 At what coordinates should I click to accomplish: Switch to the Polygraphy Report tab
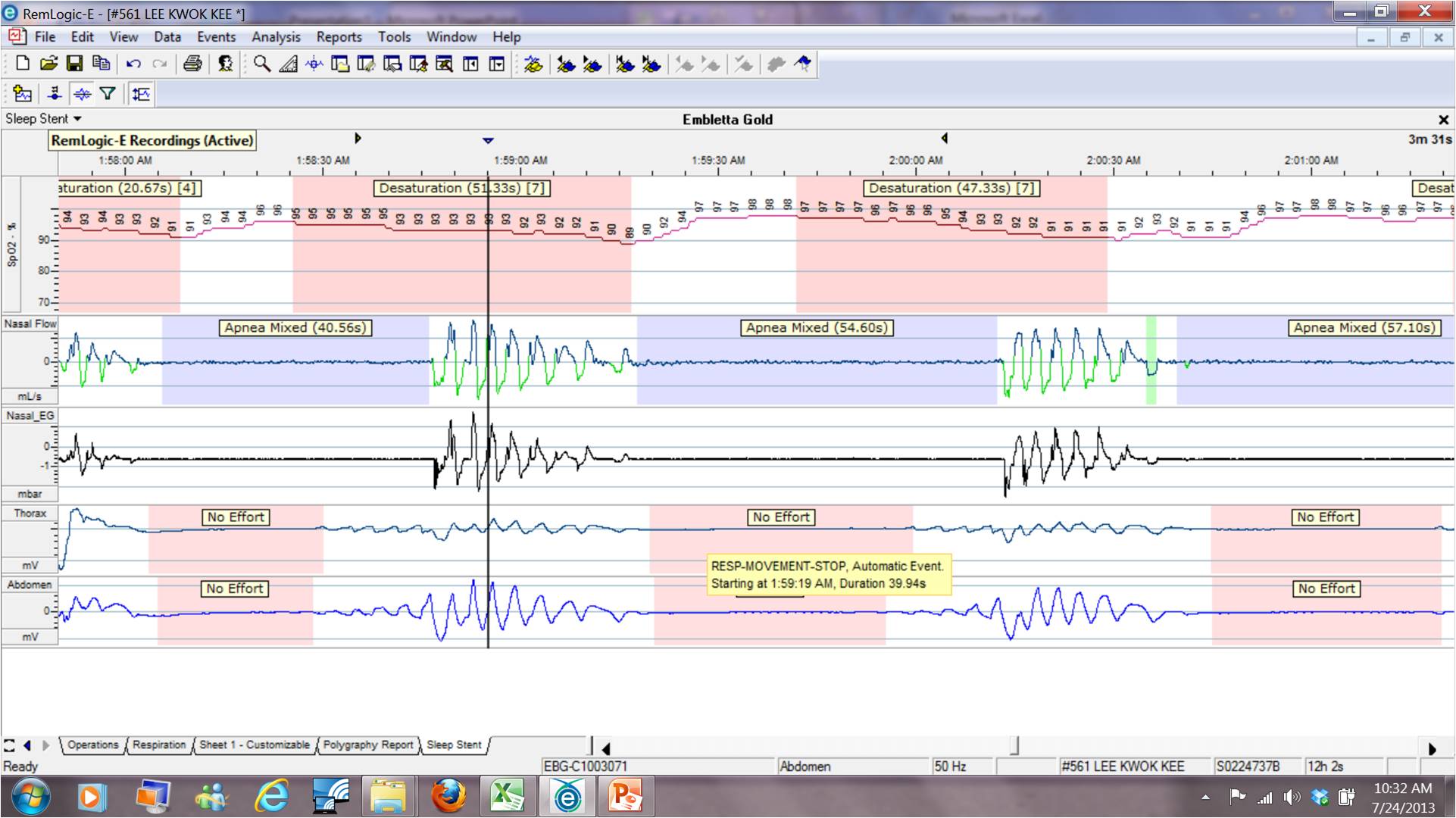pos(368,745)
